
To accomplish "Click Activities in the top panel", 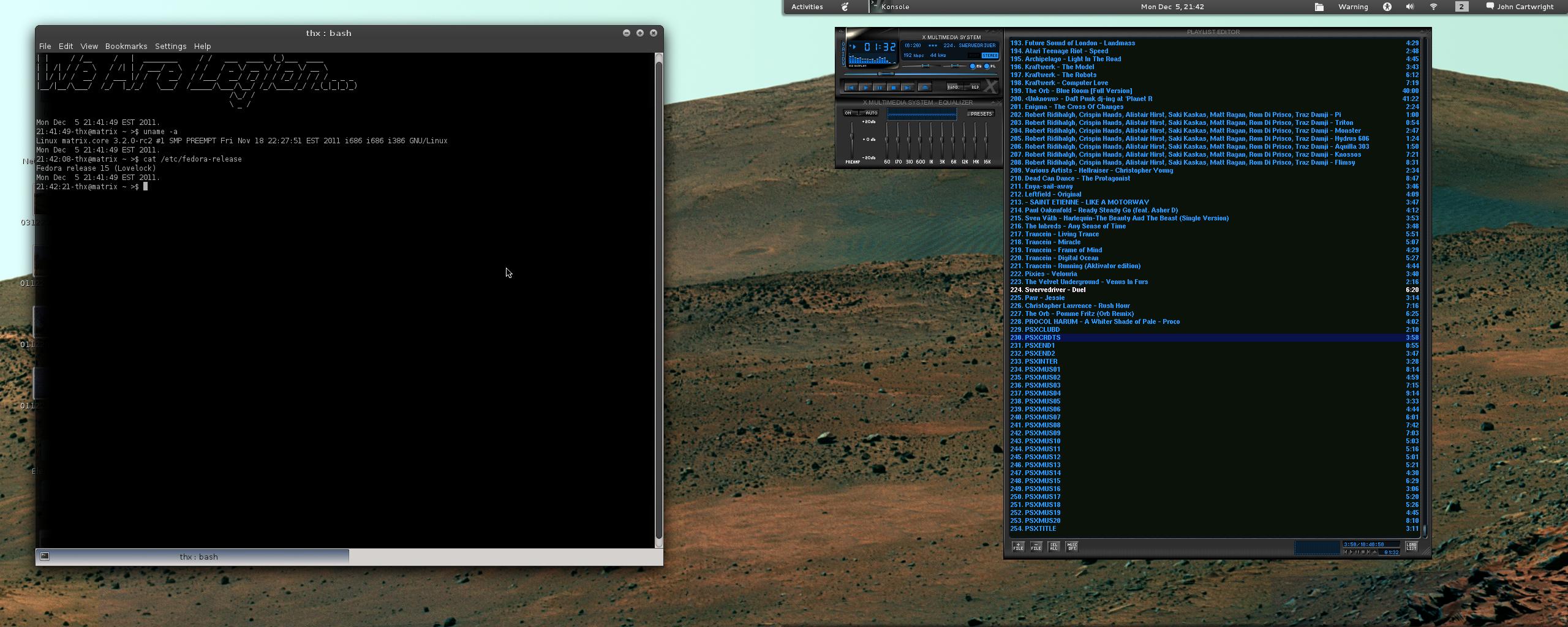I will [x=805, y=7].
